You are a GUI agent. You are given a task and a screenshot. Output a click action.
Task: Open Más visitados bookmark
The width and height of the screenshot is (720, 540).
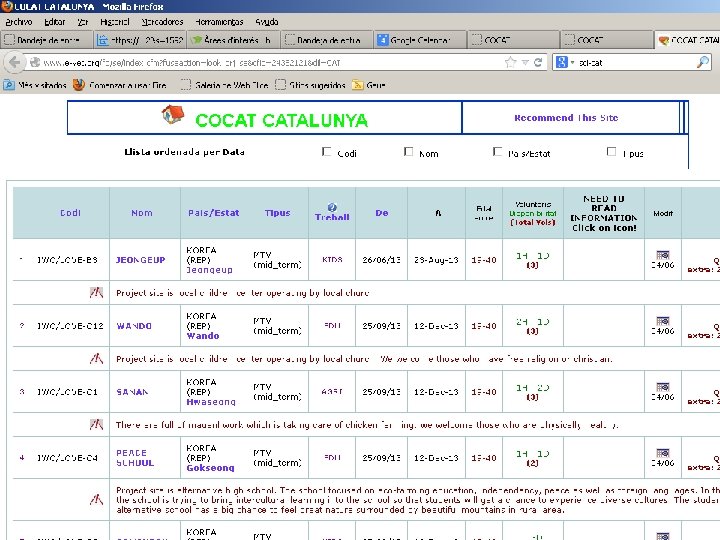point(35,85)
